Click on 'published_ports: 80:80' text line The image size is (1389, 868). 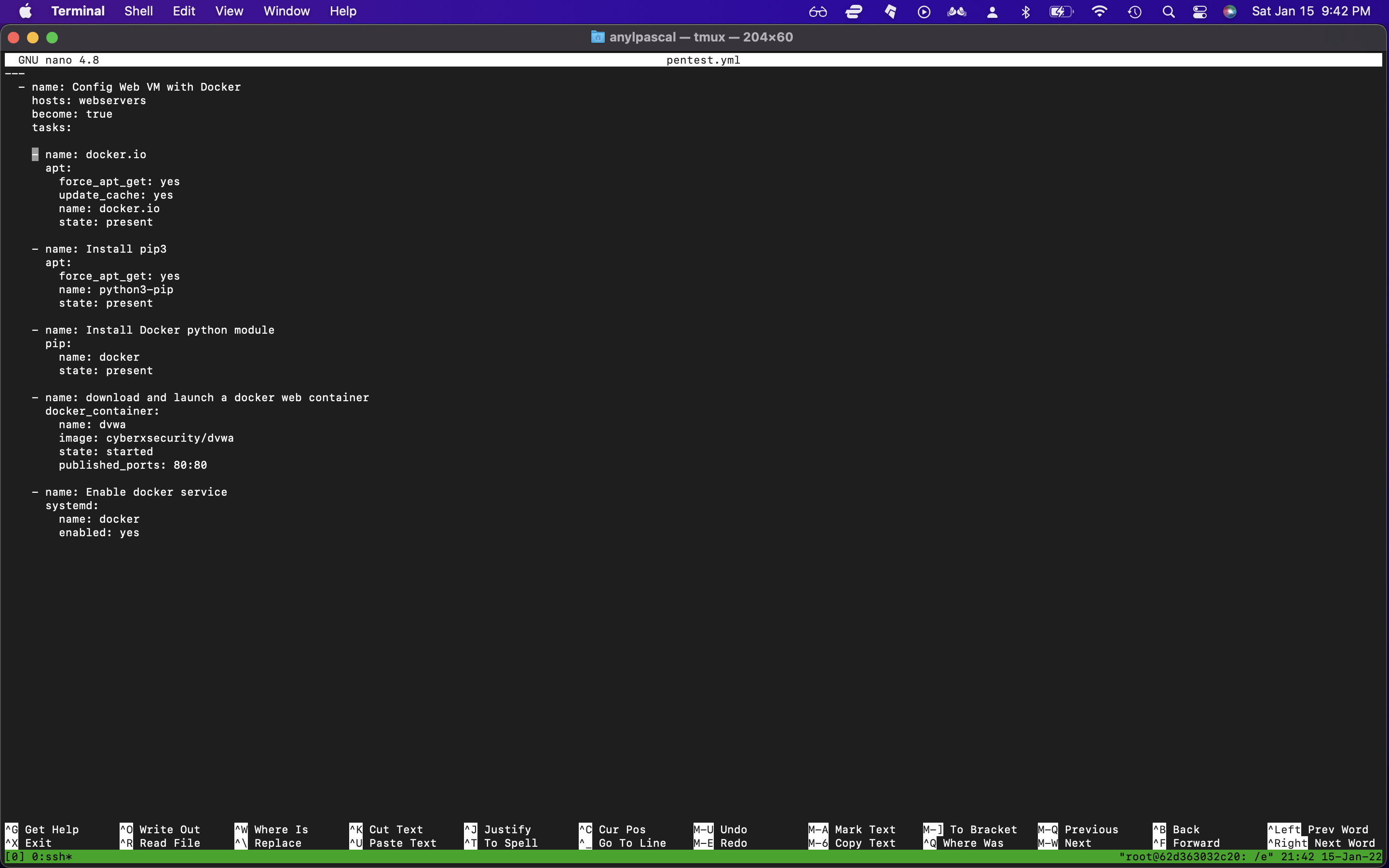pyautogui.click(x=133, y=465)
